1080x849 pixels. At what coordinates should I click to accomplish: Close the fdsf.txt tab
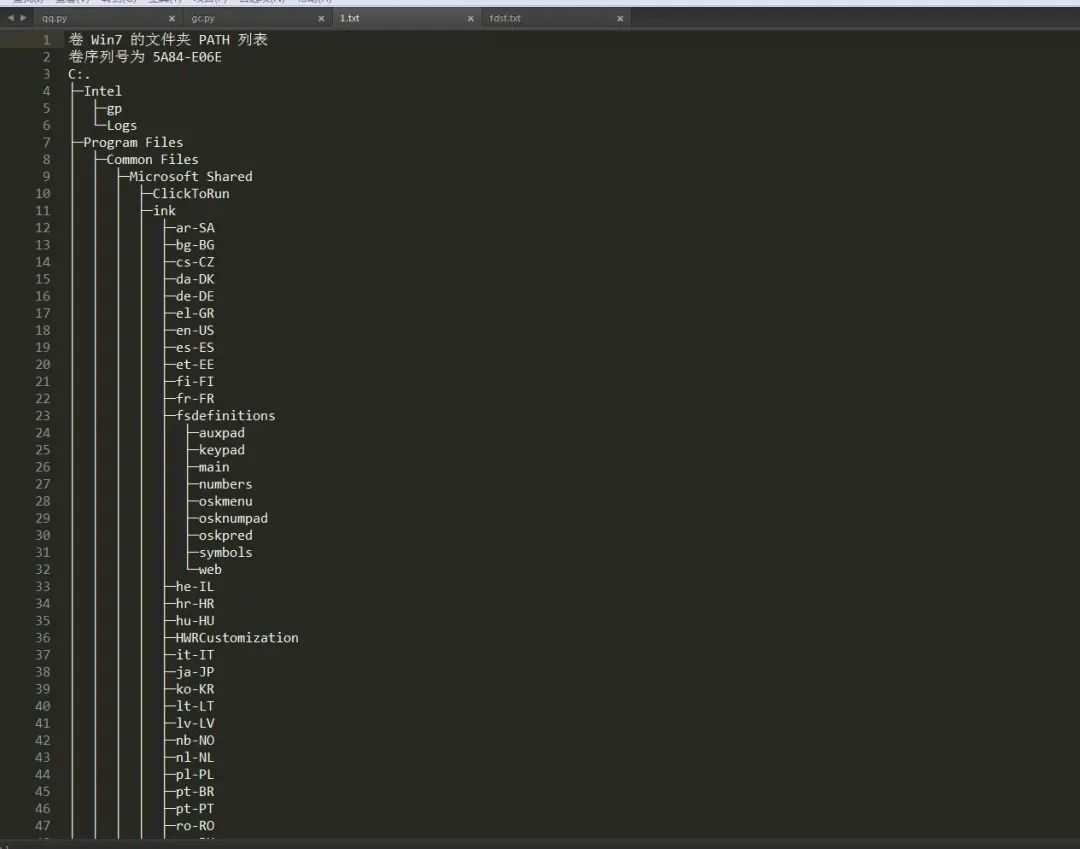[x=620, y=17]
